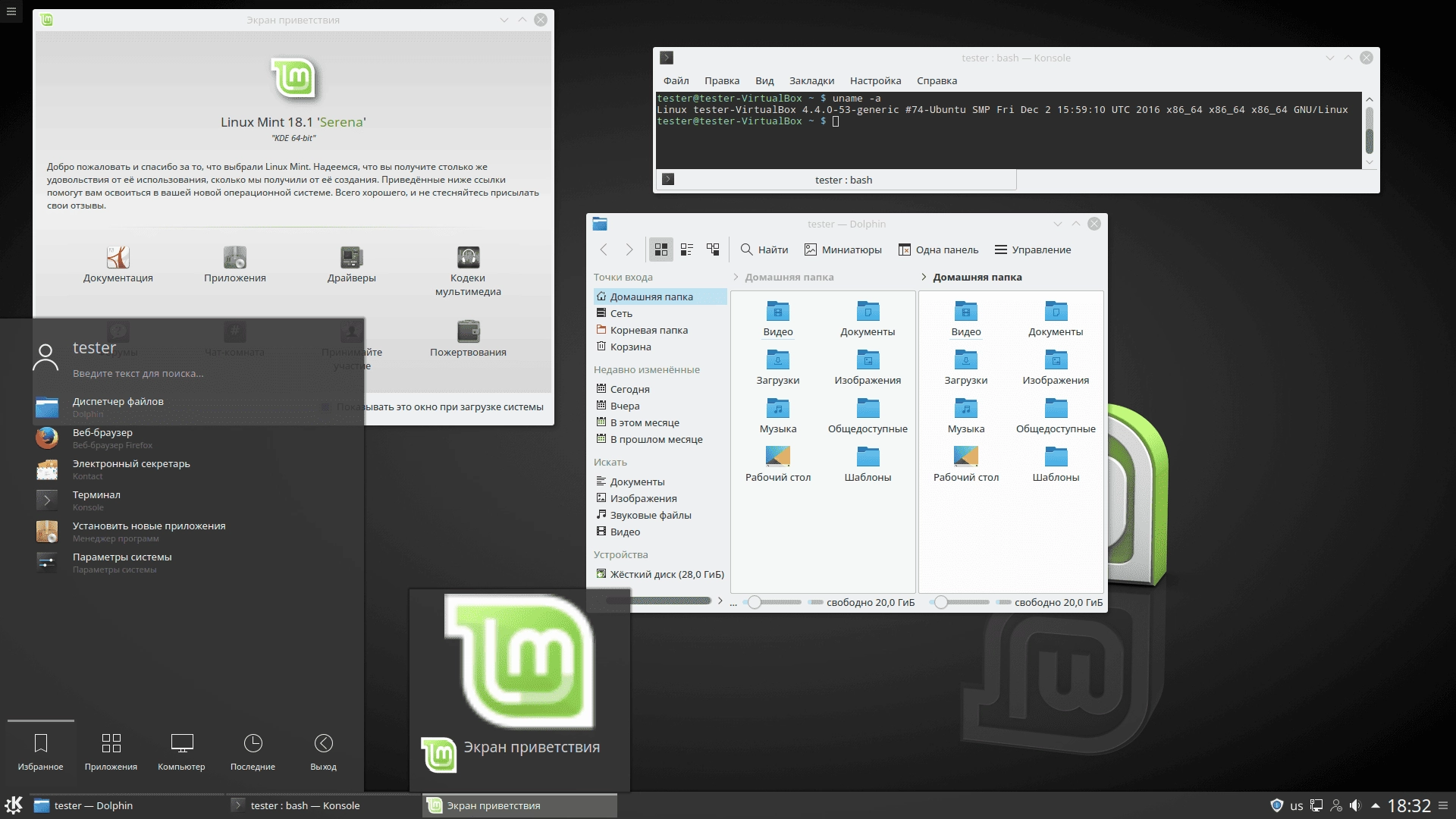The width and height of the screenshot is (1456, 819).
Task: Open Изображения folder in right Dolphin pane
Action: point(1056,367)
